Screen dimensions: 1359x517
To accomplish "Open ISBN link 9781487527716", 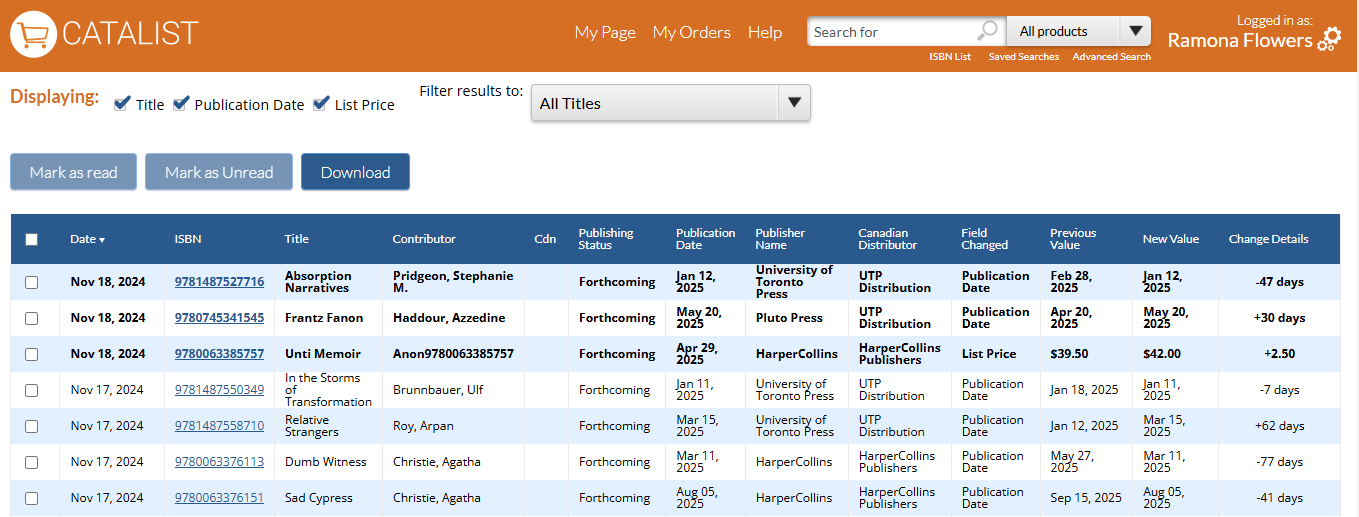I will (x=219, y=282).
